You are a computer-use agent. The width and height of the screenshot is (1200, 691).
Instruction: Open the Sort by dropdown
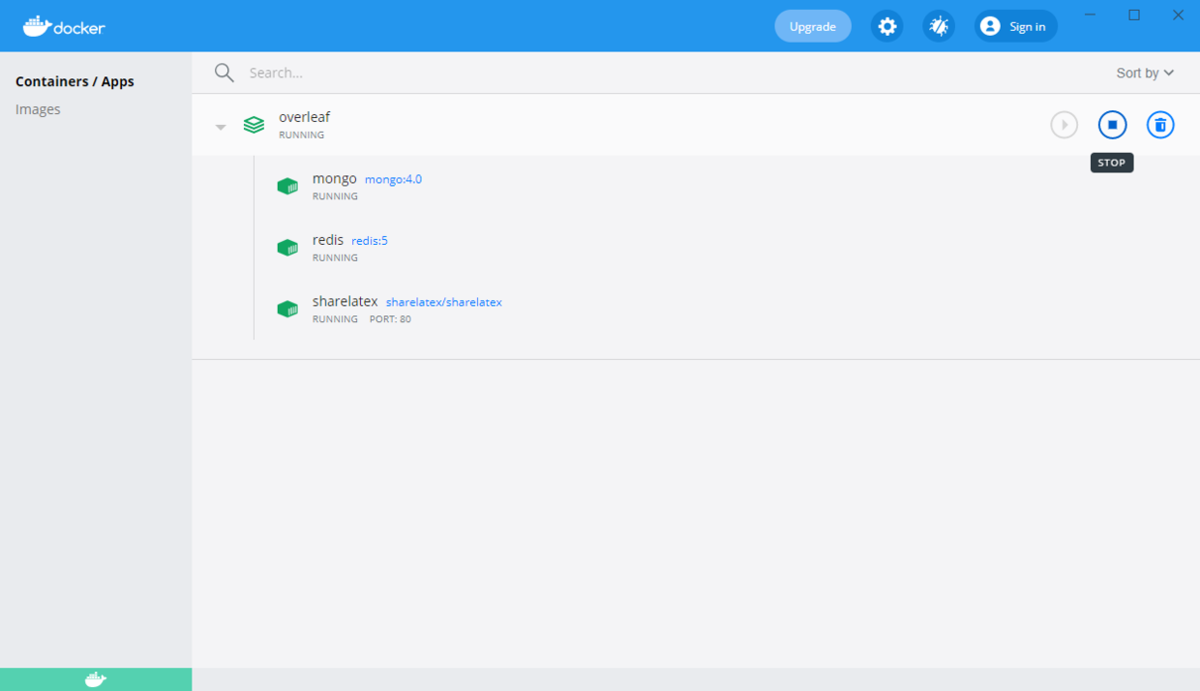coord(1145,73)
